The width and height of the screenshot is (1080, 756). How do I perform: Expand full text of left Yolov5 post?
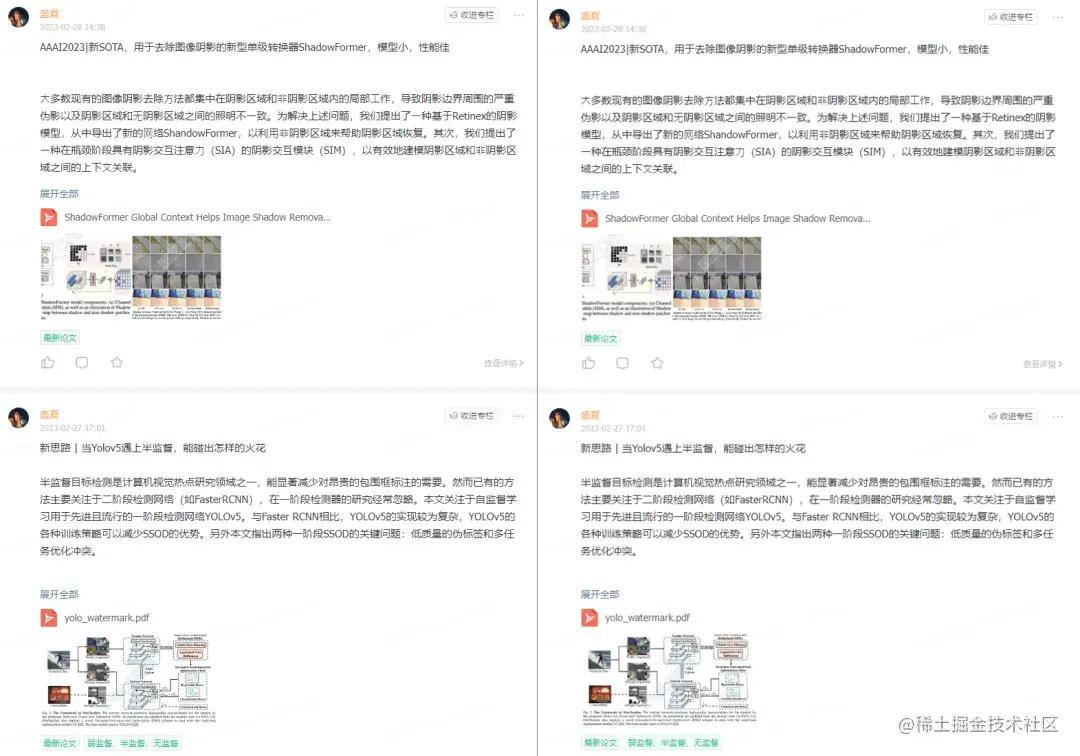coord(59,594)
